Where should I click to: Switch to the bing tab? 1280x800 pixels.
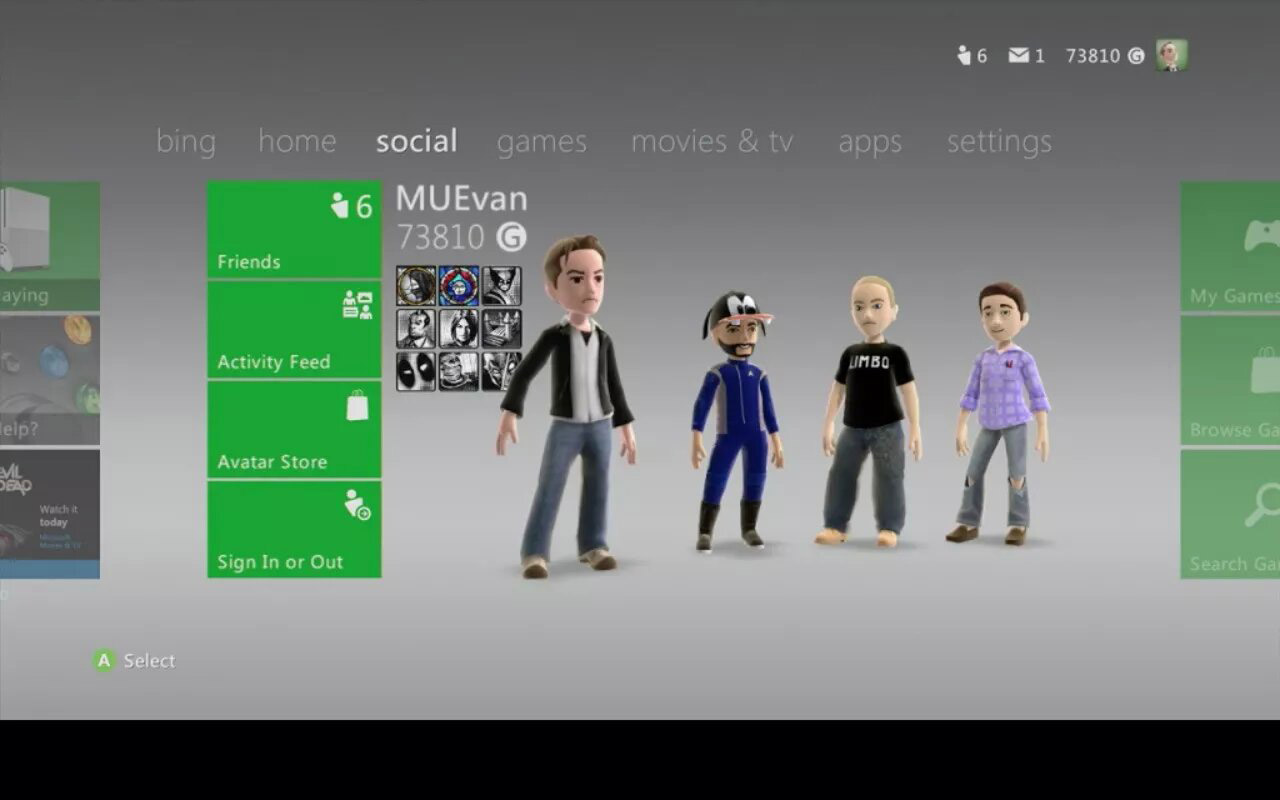(x=186, y=141)
